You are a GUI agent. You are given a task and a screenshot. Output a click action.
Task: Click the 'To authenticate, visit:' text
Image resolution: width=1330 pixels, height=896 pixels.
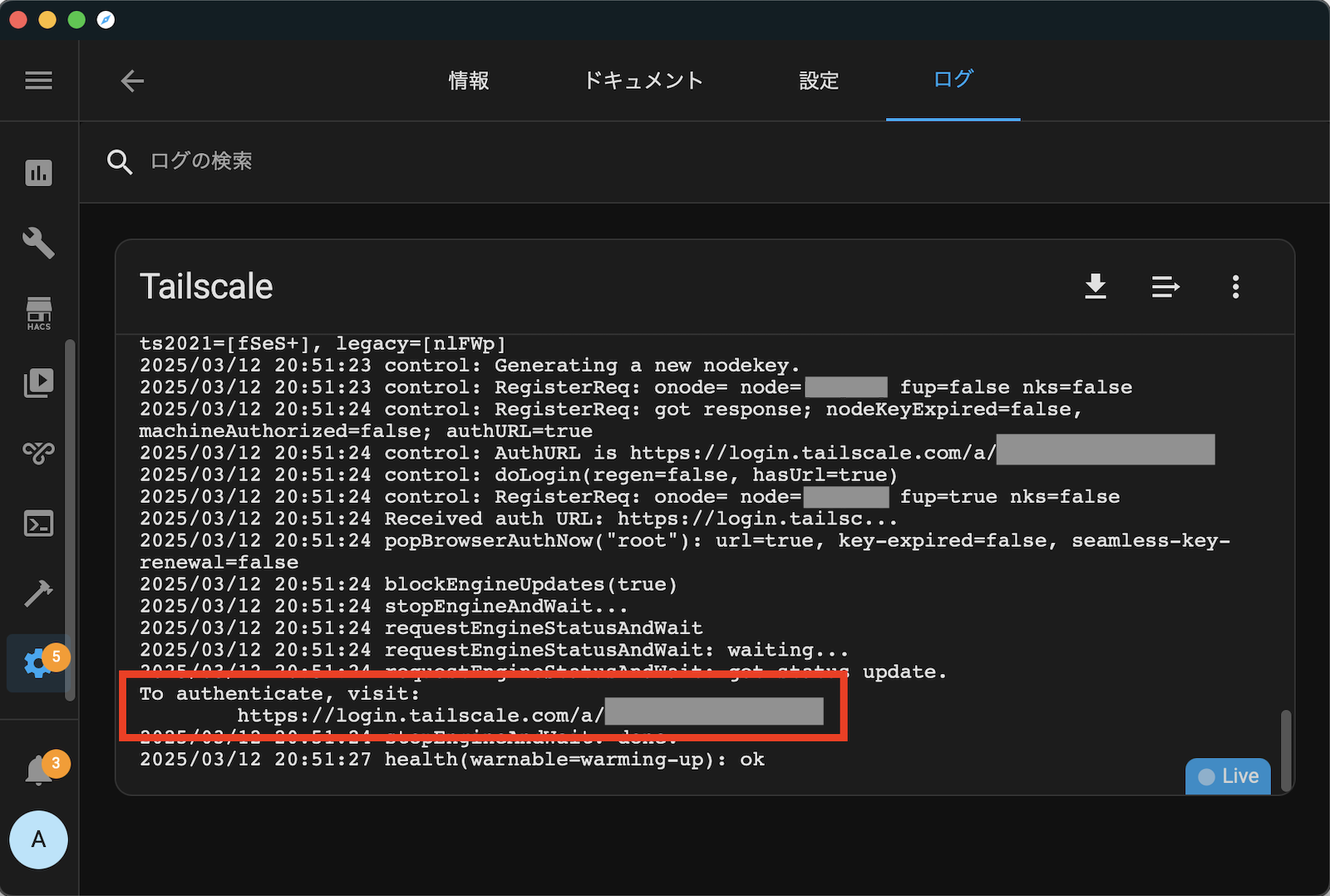point(280,693)
